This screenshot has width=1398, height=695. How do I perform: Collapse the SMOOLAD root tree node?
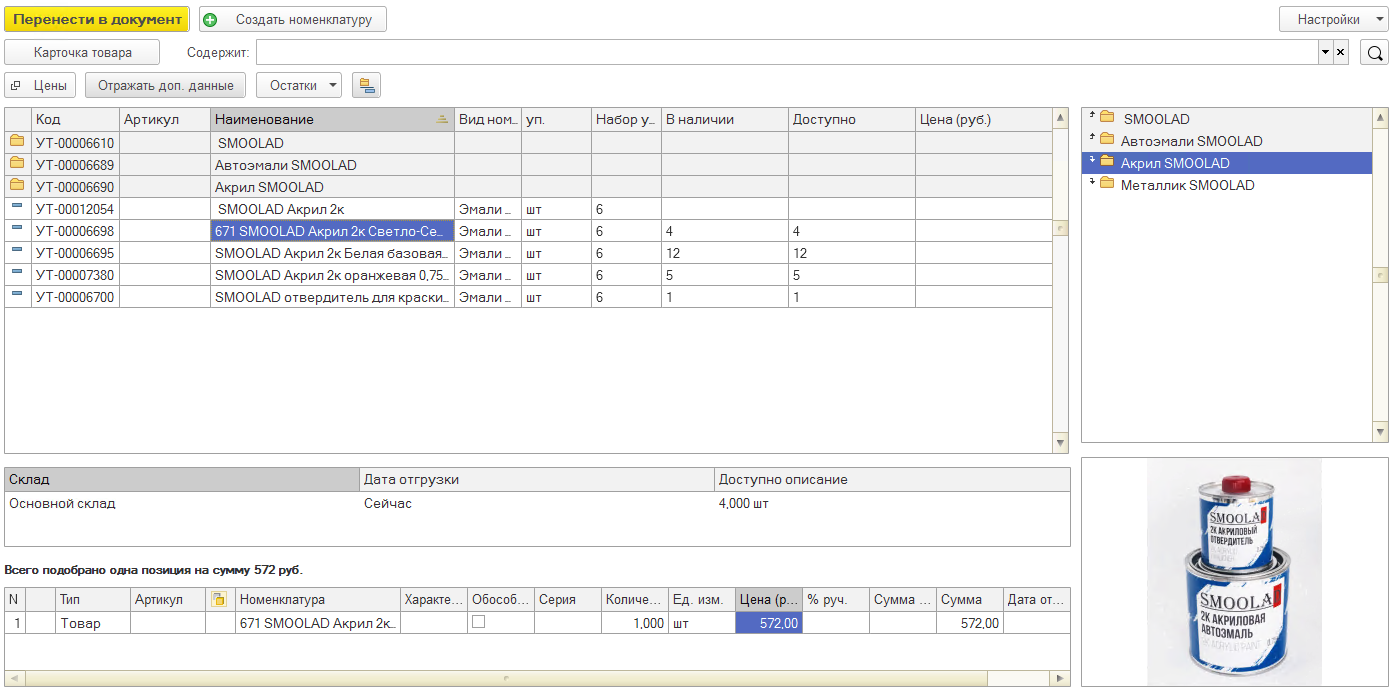[1091, 117]
